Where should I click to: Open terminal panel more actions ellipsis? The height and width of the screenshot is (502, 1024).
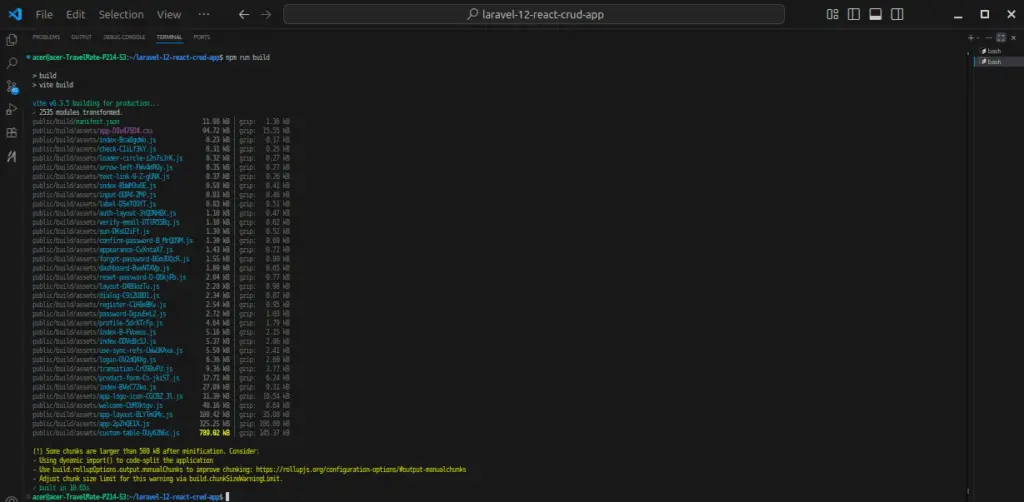coord(989,37)
